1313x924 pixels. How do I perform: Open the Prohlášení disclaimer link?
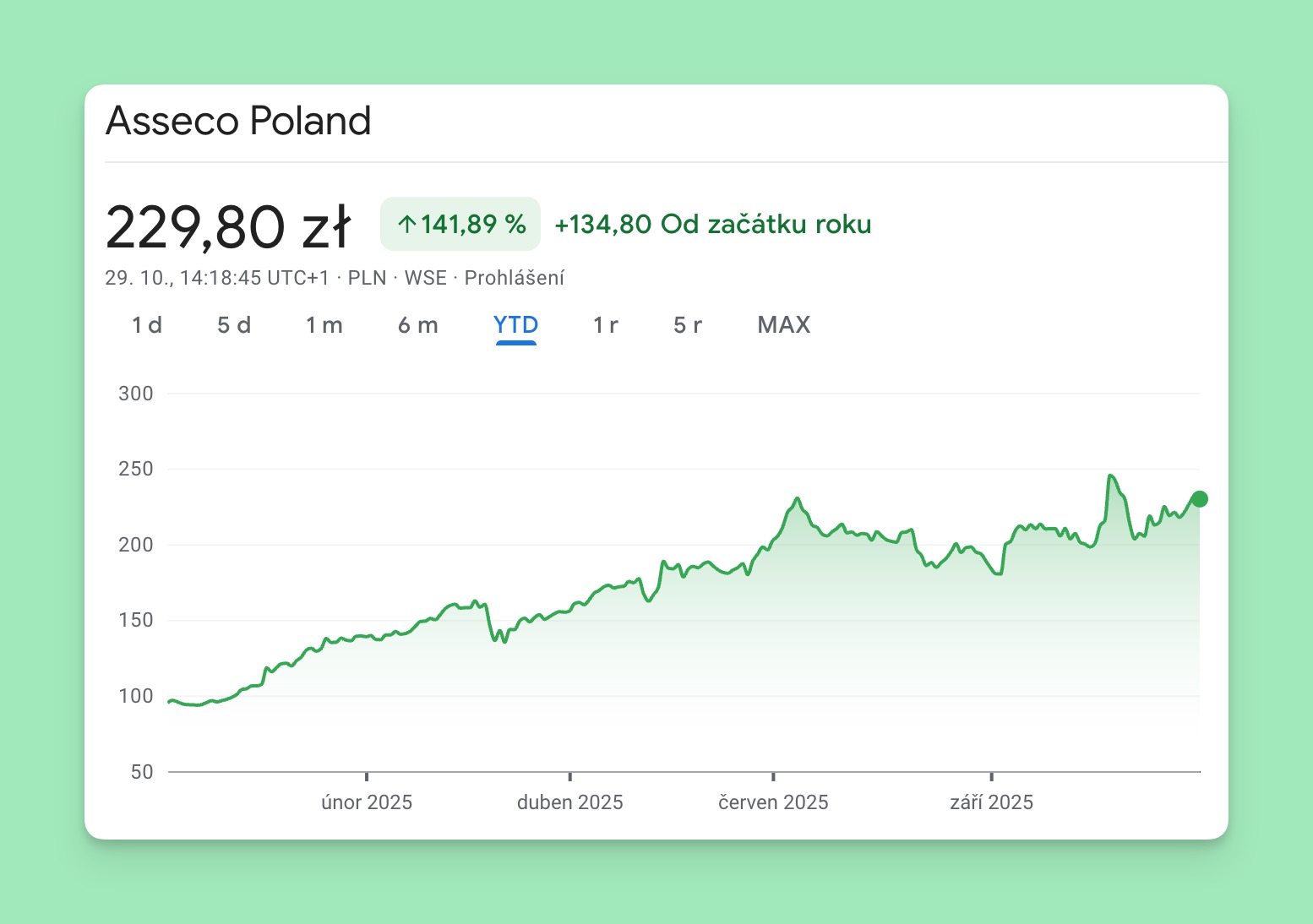[x=514, y=278]
